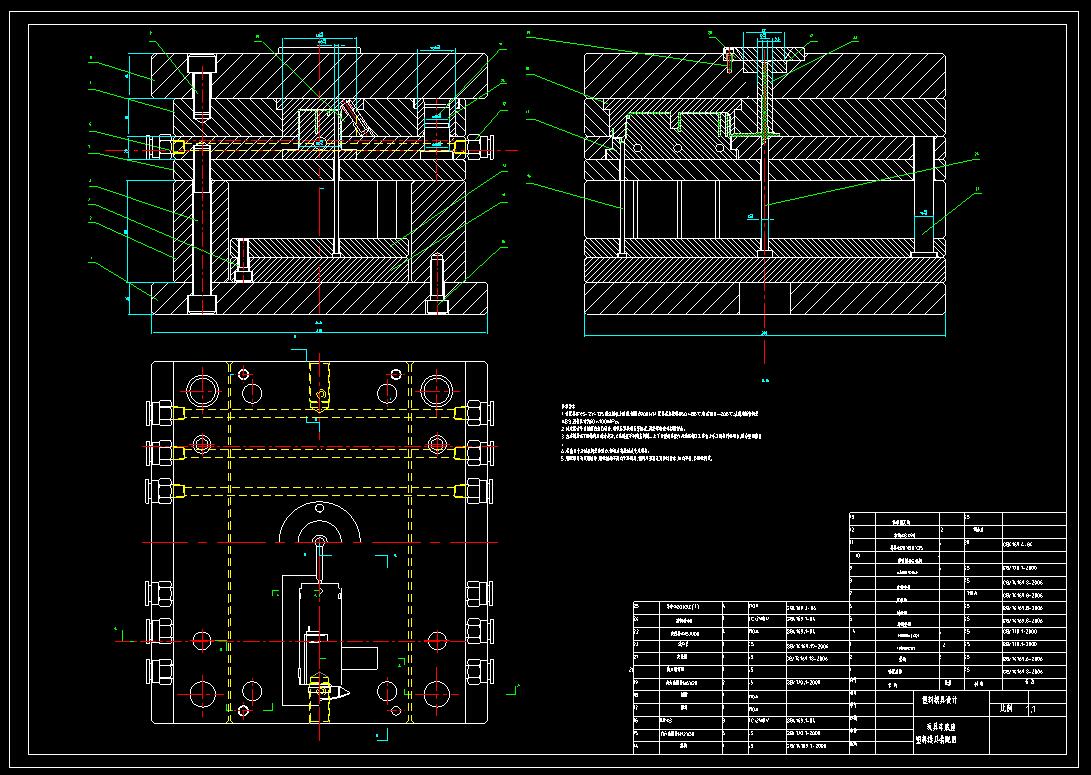Select a hex bolt symbol on the left sectional view
1091x775 pixels.
[201, 62]
